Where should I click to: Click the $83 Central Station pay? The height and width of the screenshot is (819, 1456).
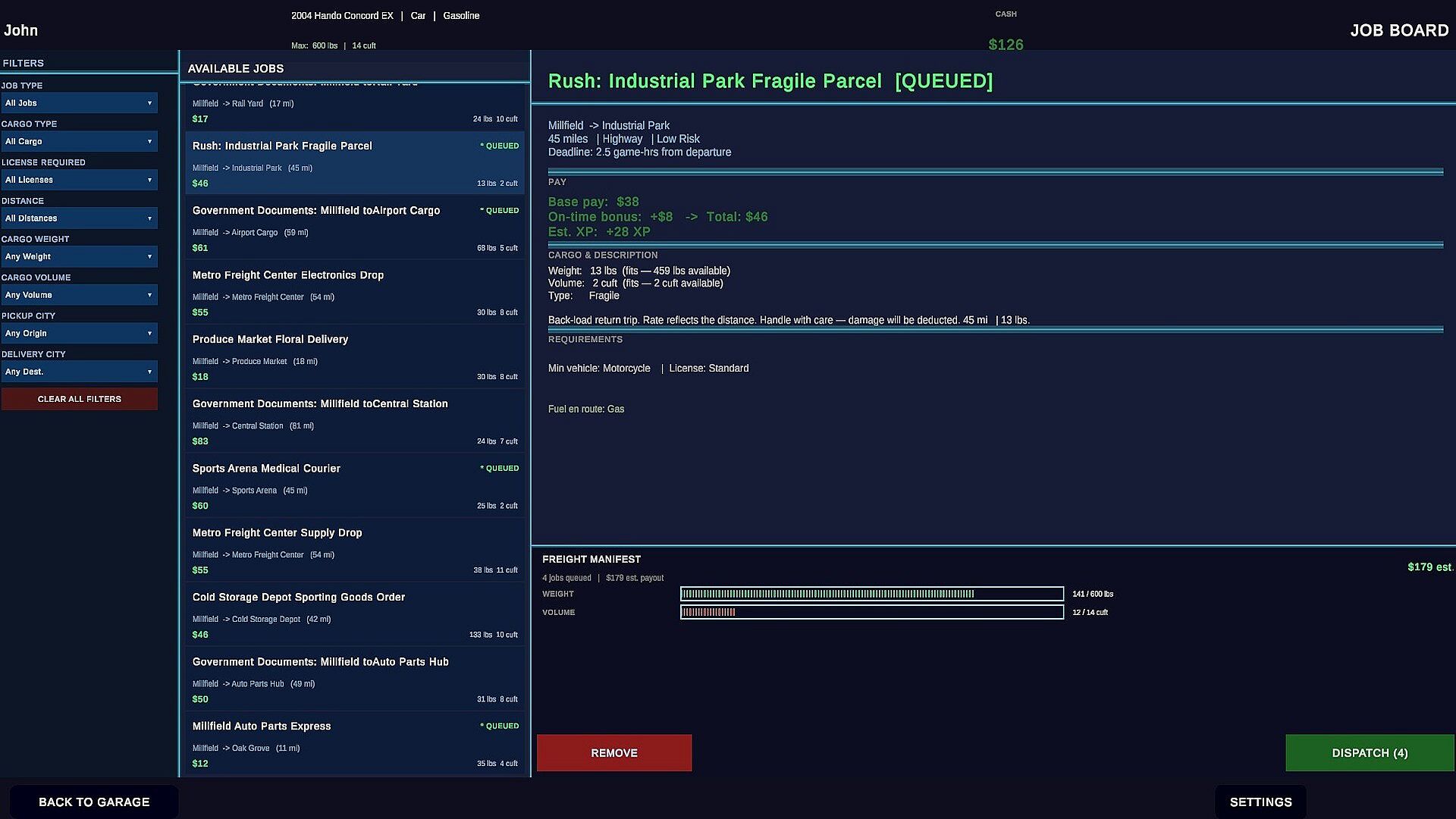200,441
